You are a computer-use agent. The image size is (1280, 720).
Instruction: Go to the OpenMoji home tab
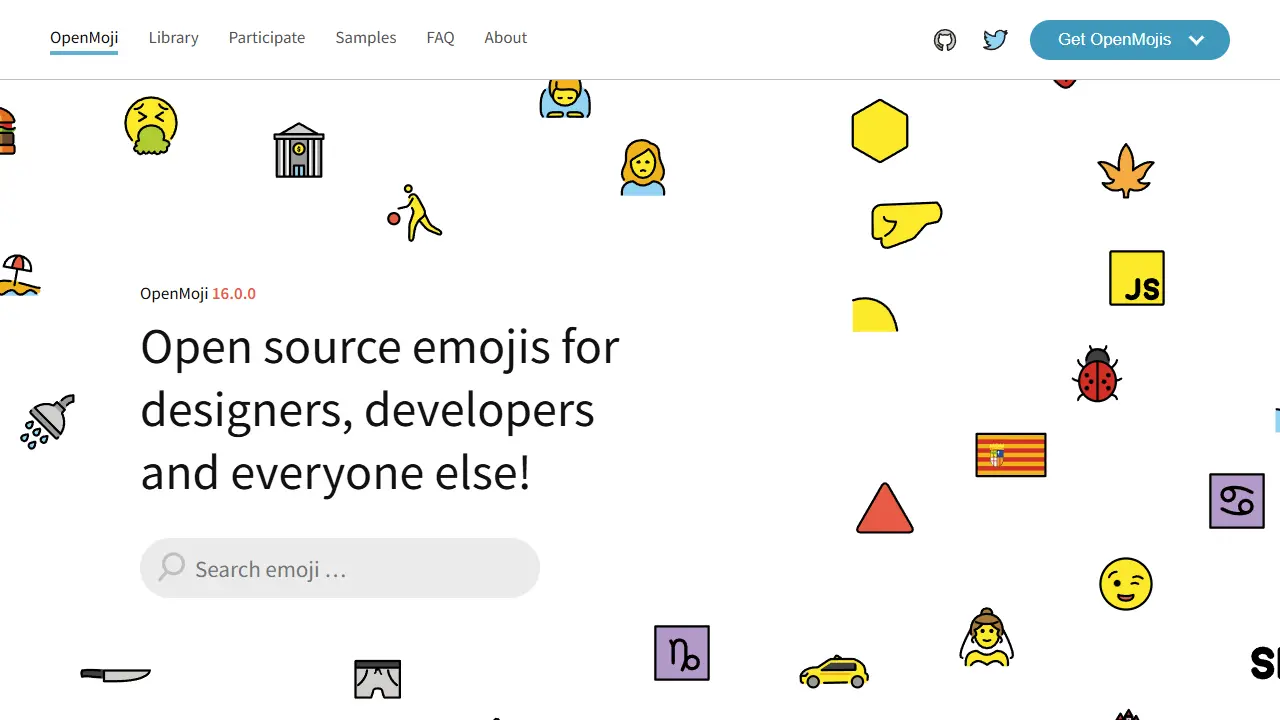tap(84, 38)
